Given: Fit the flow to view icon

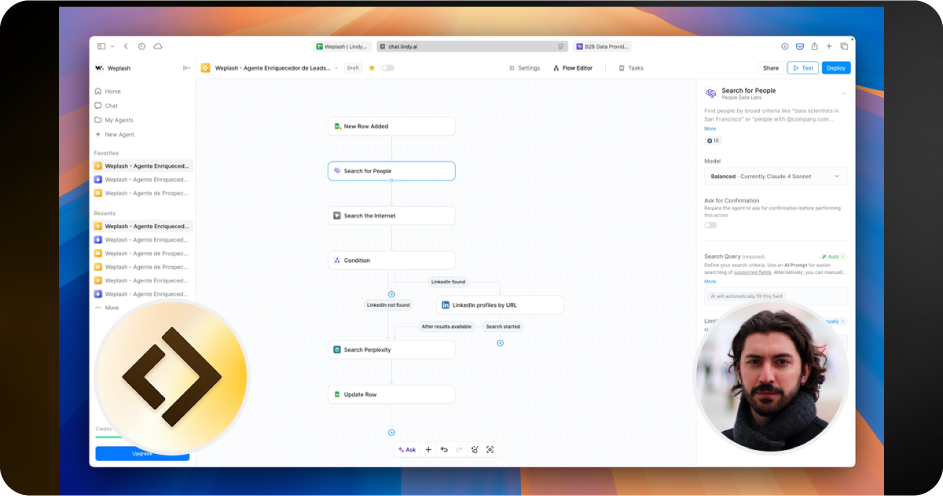Looking at the screenshot, I should click(x=490, y=450).
